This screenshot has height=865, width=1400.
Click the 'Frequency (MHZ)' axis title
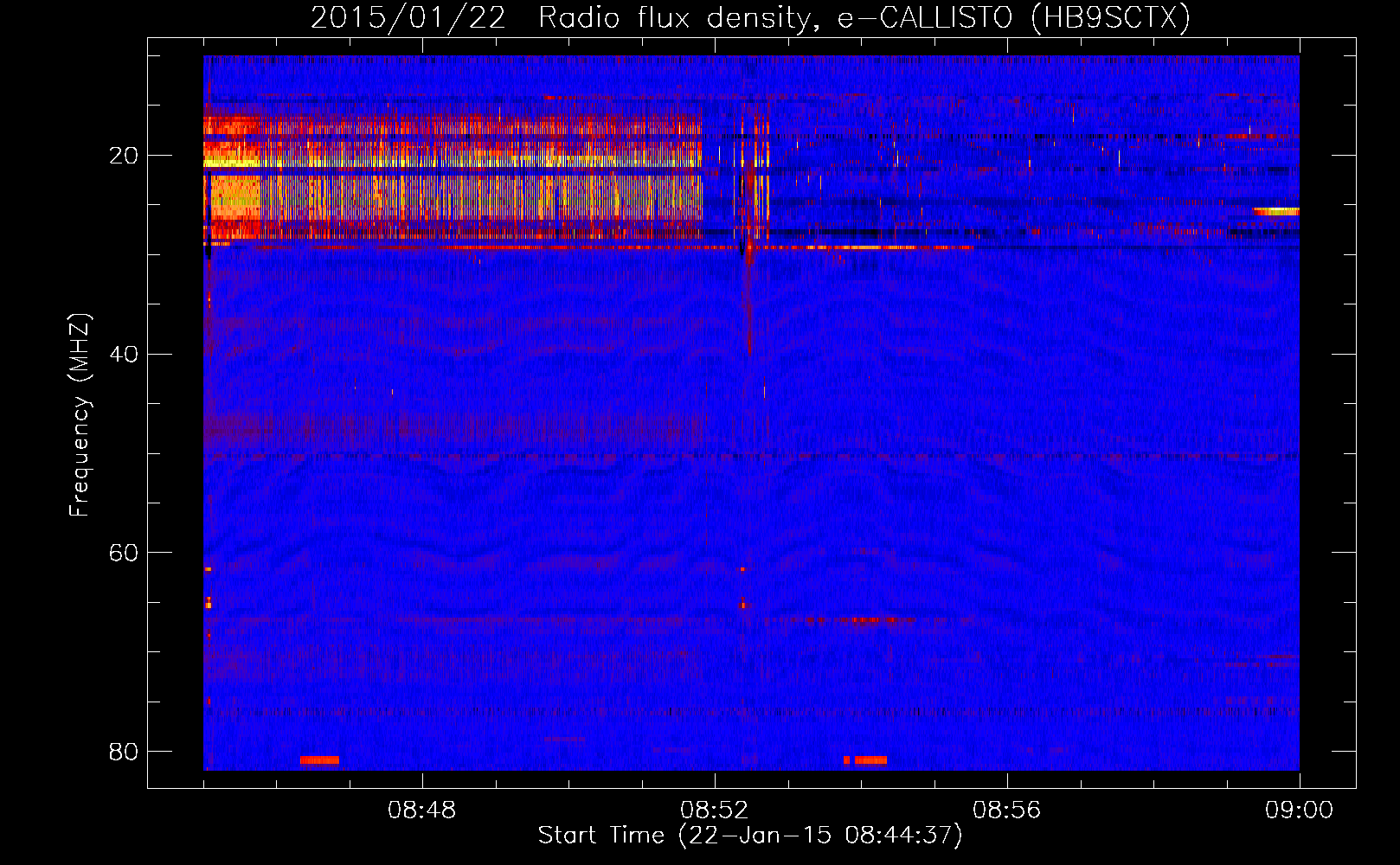(x=80, y=415)
